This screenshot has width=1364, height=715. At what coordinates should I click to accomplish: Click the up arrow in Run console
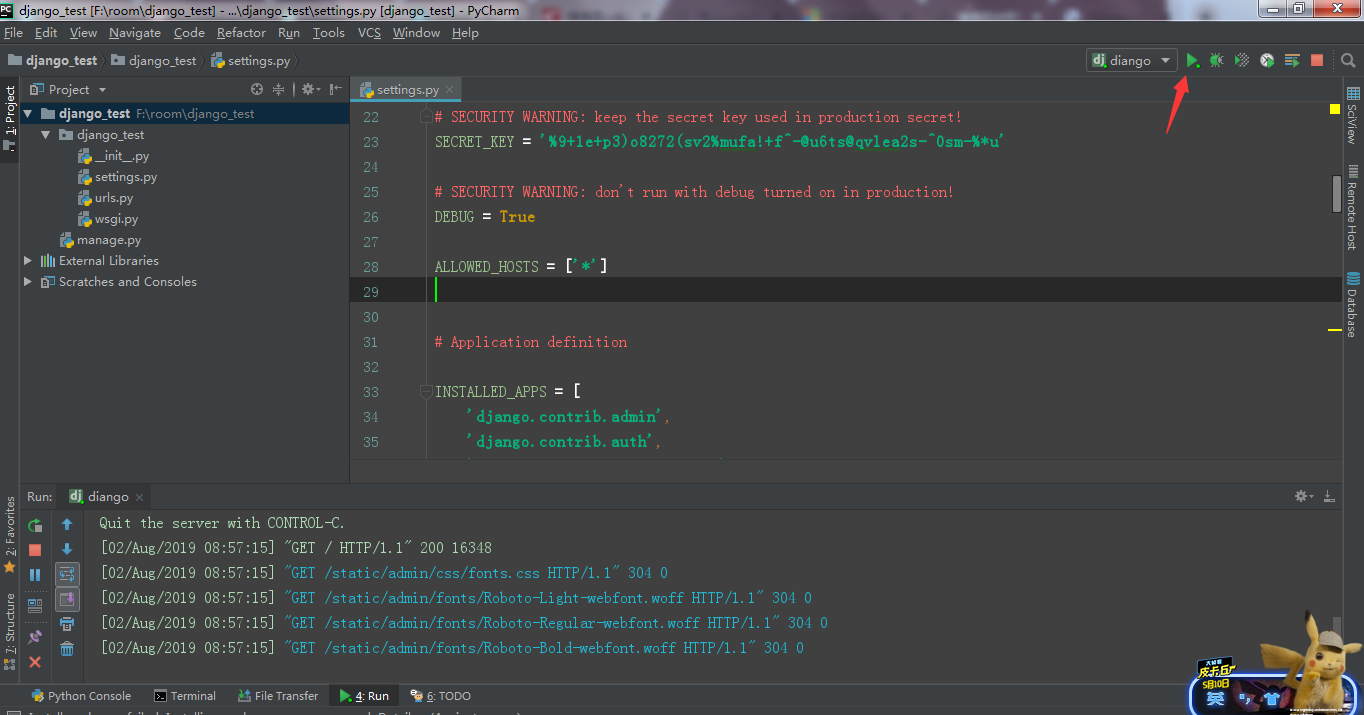(67, 524)
